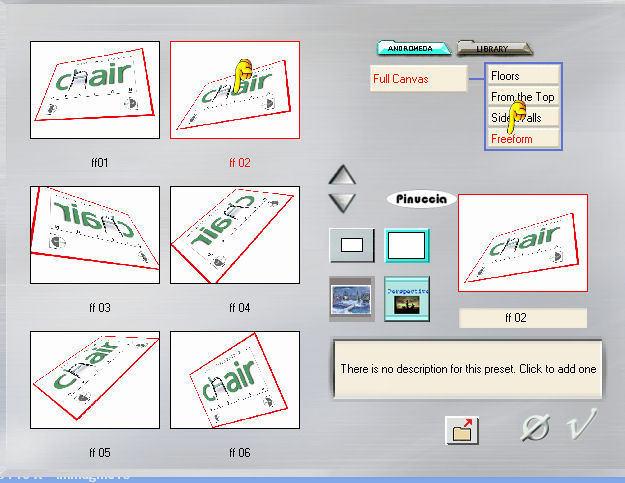Open the Library tab
This screenshot has width=625, height=483.
pos(494,48)
